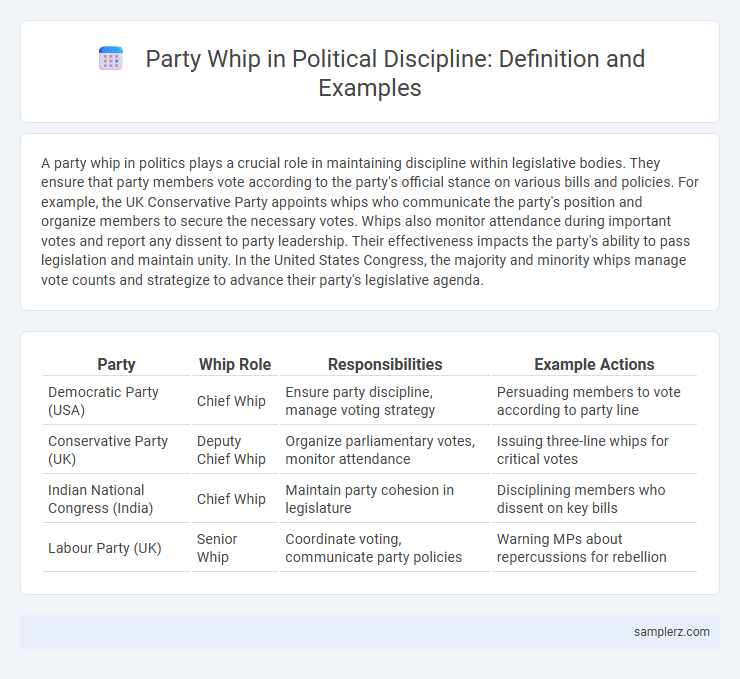Click the 'Party' column header
The image size is (740, 679).
point(116,364)
